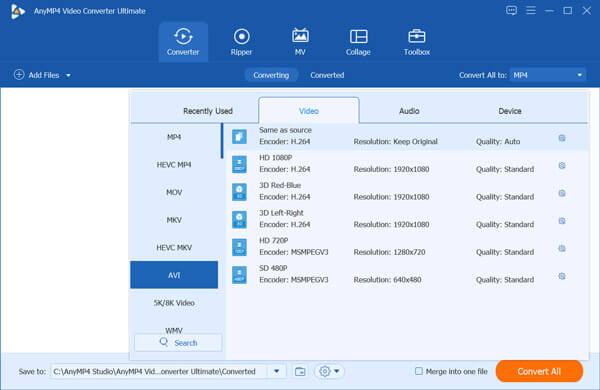Screen dimensions: 600x390
Task: Click the HD 1080P profile icon
Action: pos(239,164)
